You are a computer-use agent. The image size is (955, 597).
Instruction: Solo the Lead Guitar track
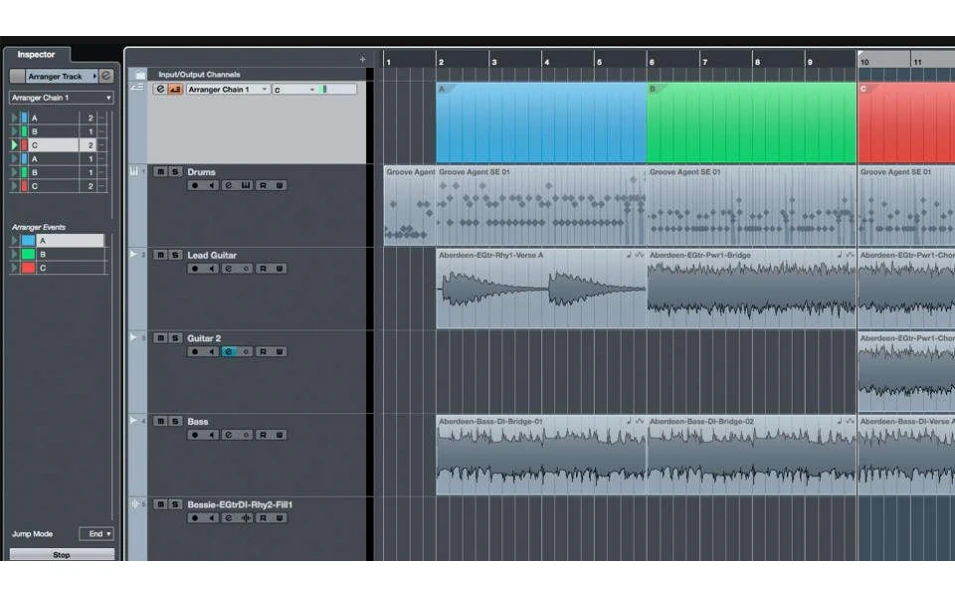coord(175,255)
